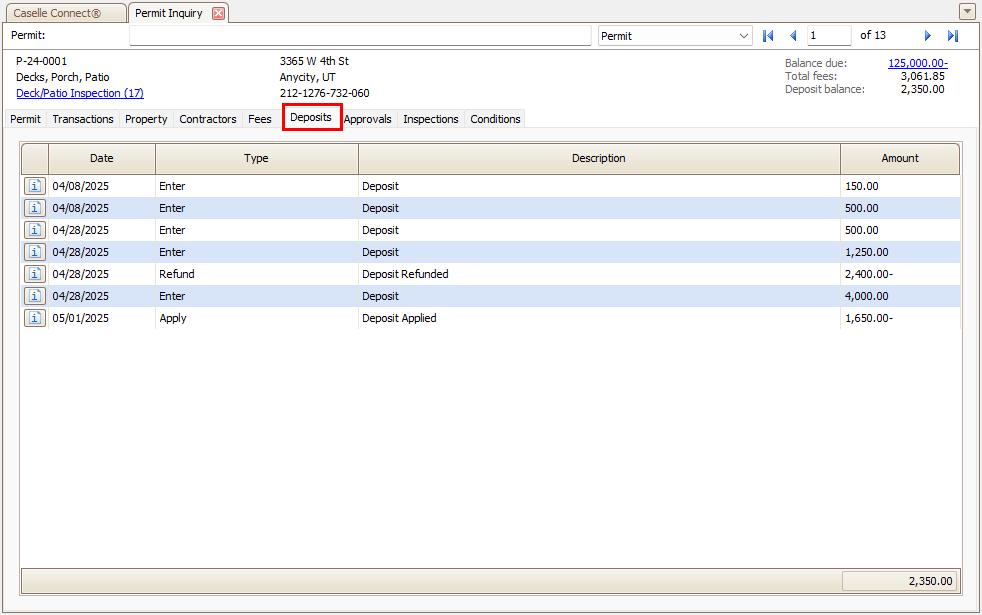
Task: Click the record number field showing 1
Action: [829, 36]
